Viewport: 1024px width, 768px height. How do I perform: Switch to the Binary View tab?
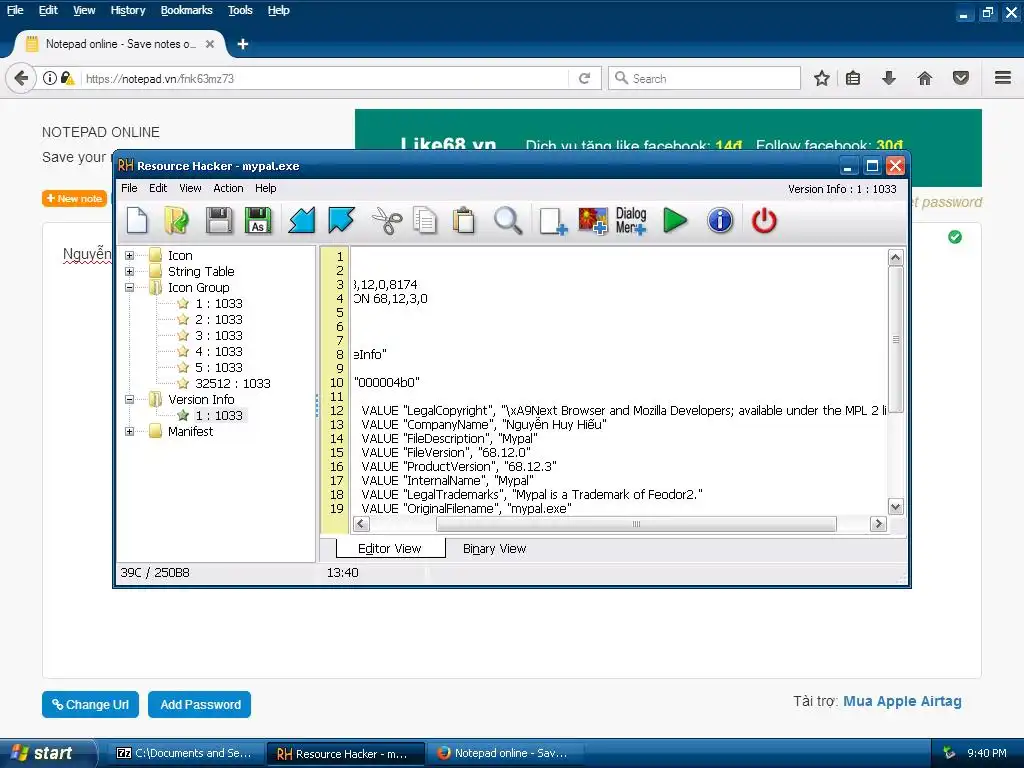tap(494, 549)
